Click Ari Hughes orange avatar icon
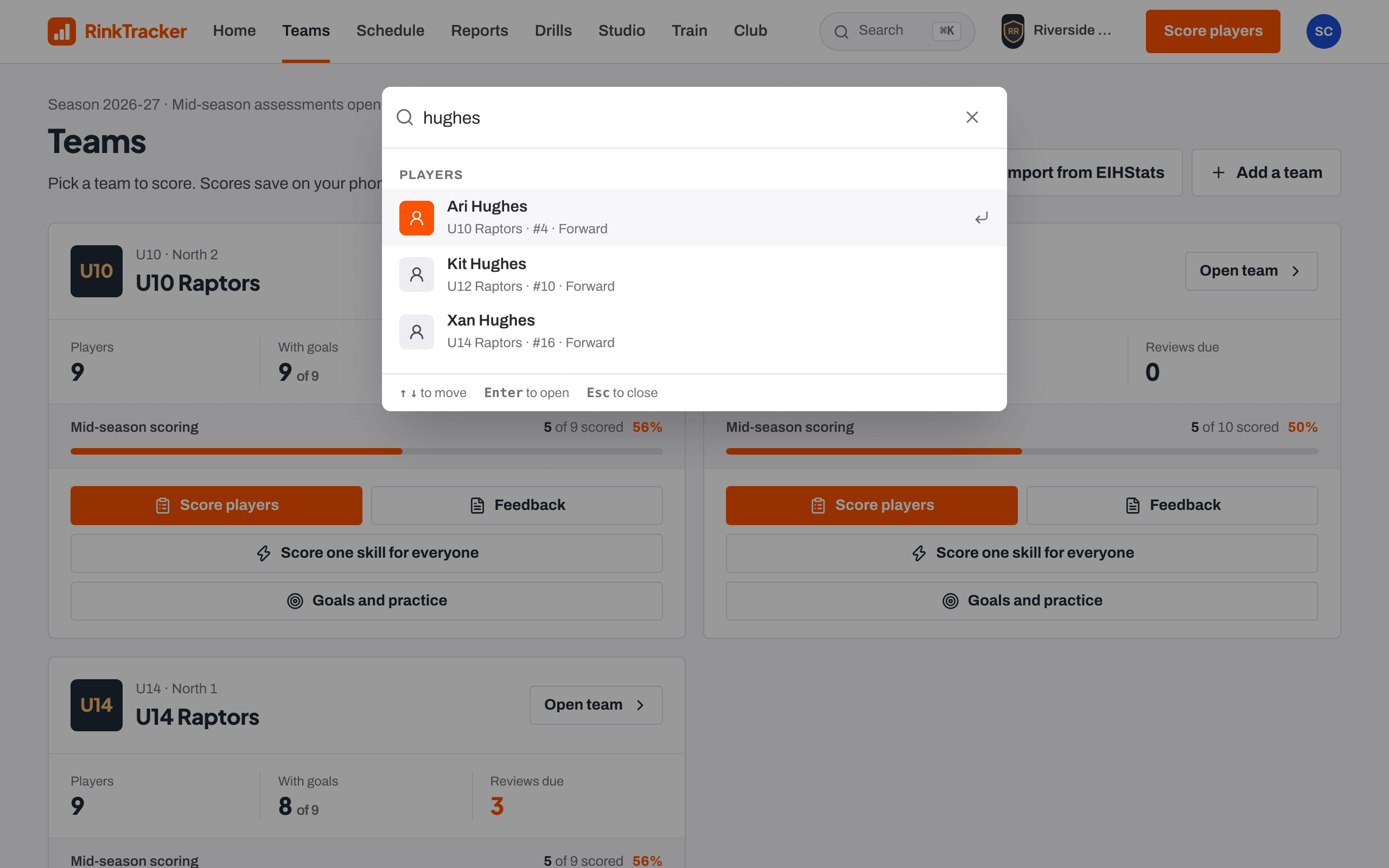 [417, 218]
